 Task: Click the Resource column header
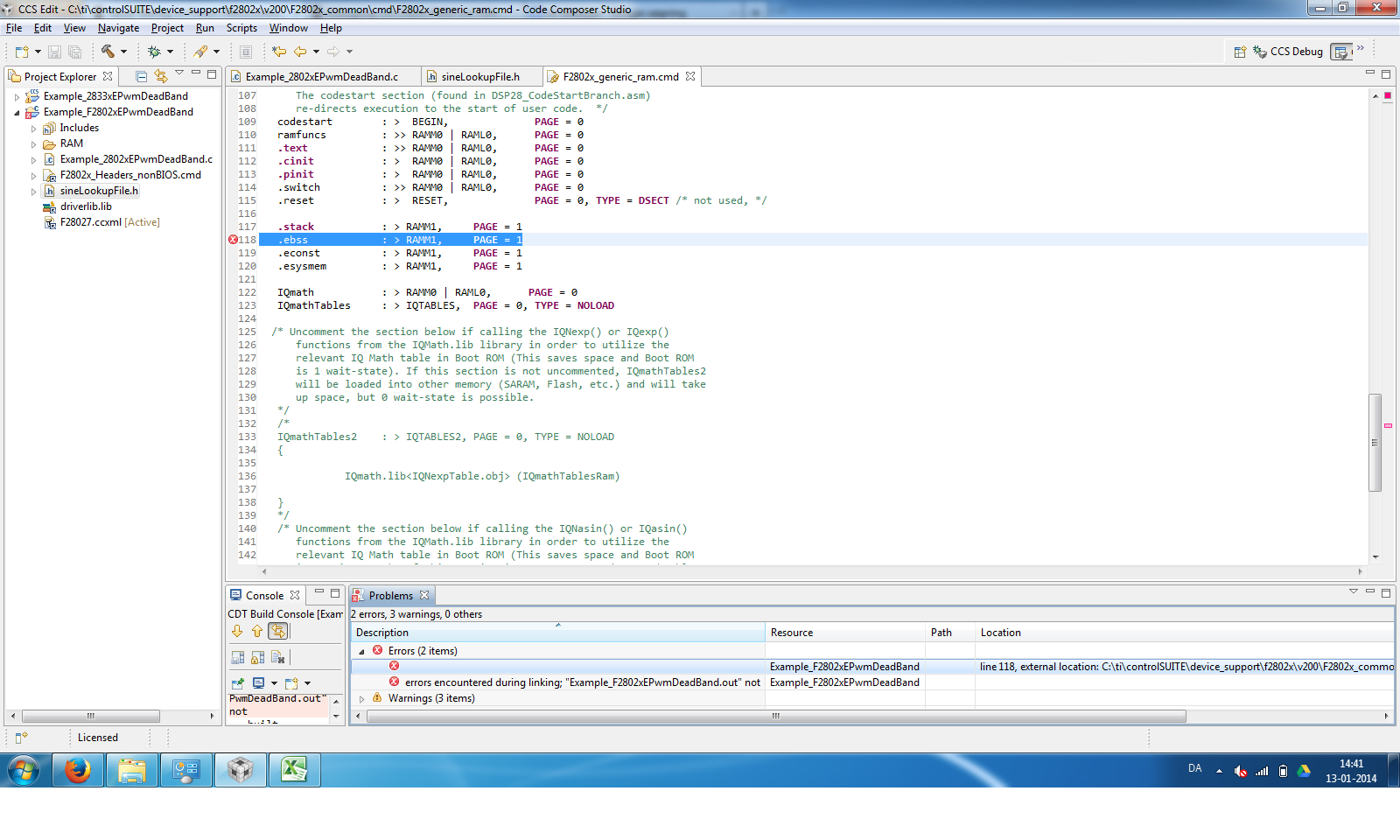[x=844, y=633]
